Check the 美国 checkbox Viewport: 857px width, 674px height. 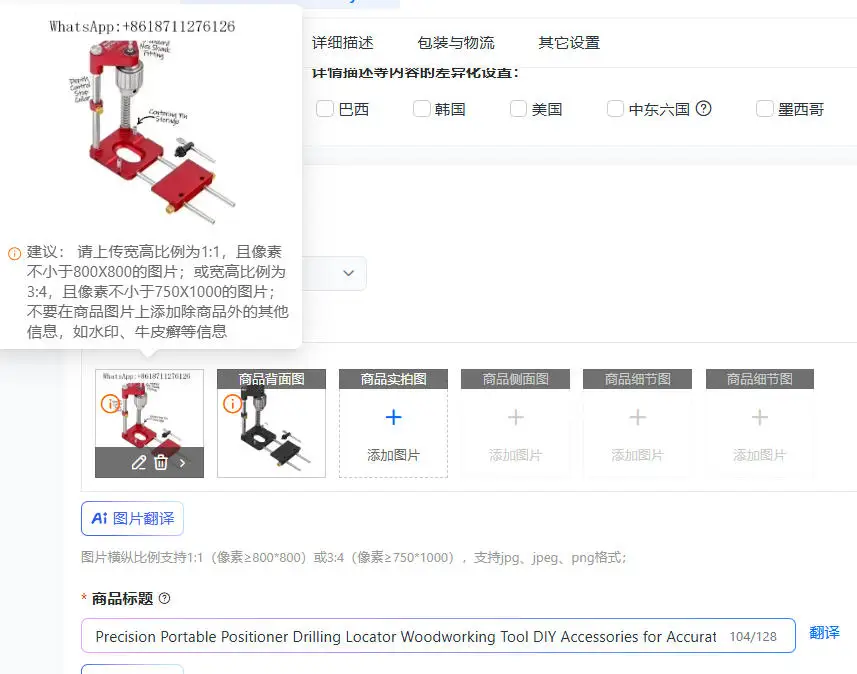518,109
